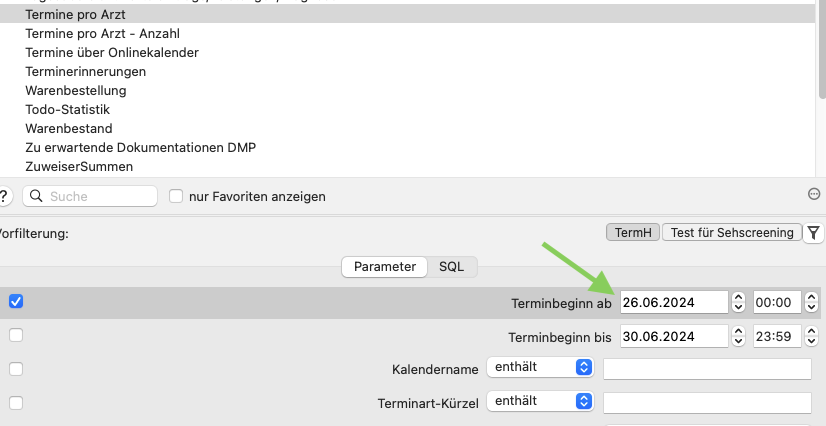Uncheck the Terminbeginn ab checkbox
Image resolution: width=826 pixels, height=426 pixels.
click(16, 302)
